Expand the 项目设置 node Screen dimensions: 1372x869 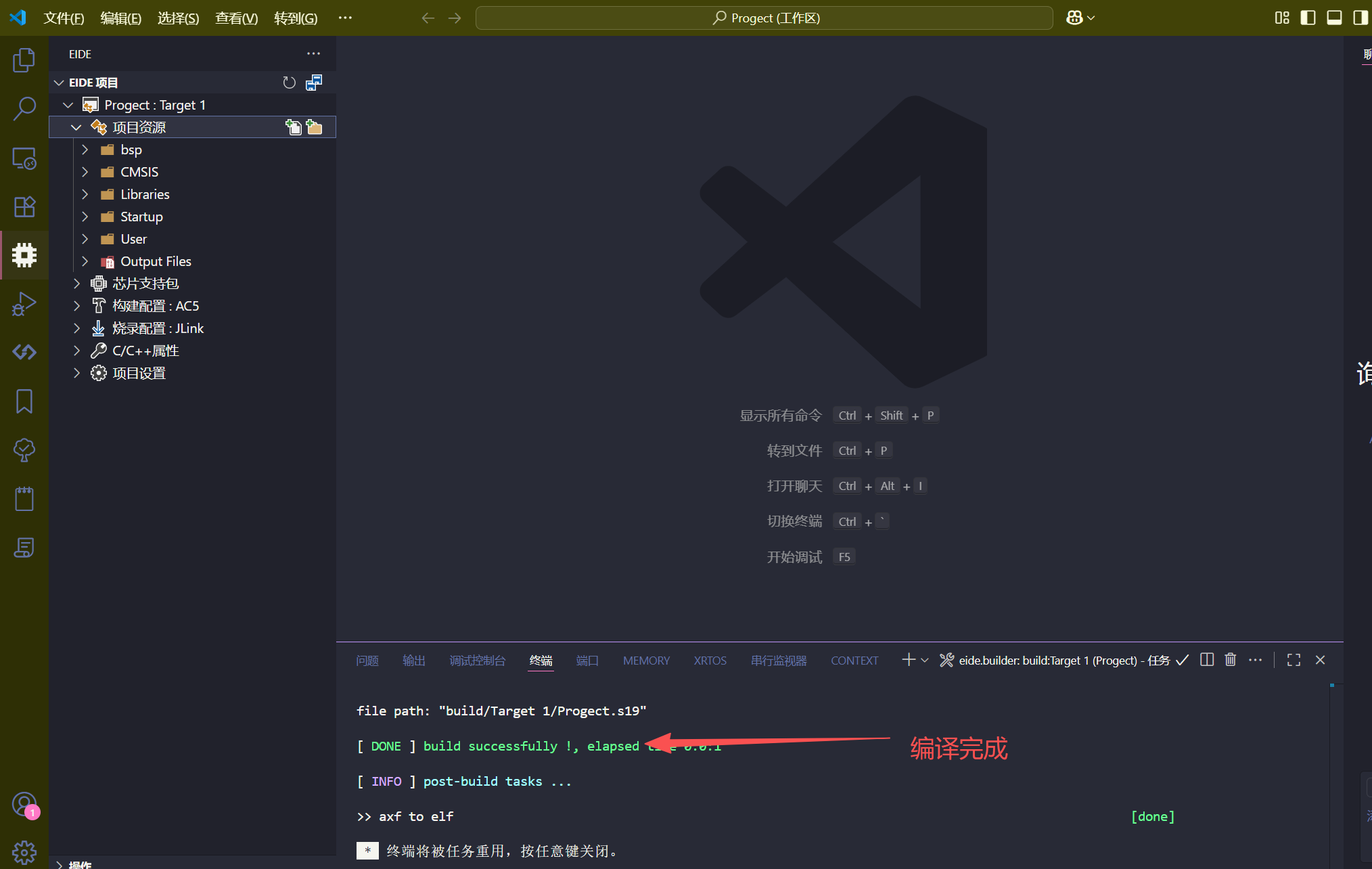point(76,373)
